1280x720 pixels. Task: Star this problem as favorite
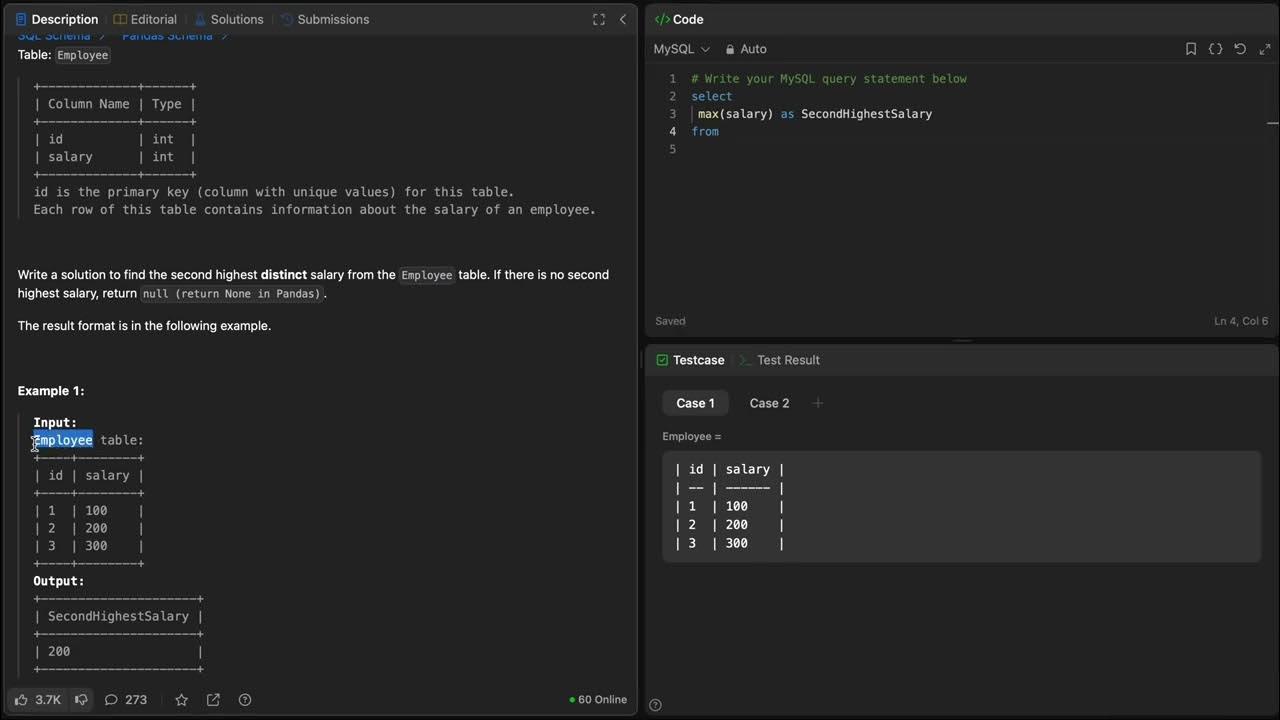[x=181, y=700]
